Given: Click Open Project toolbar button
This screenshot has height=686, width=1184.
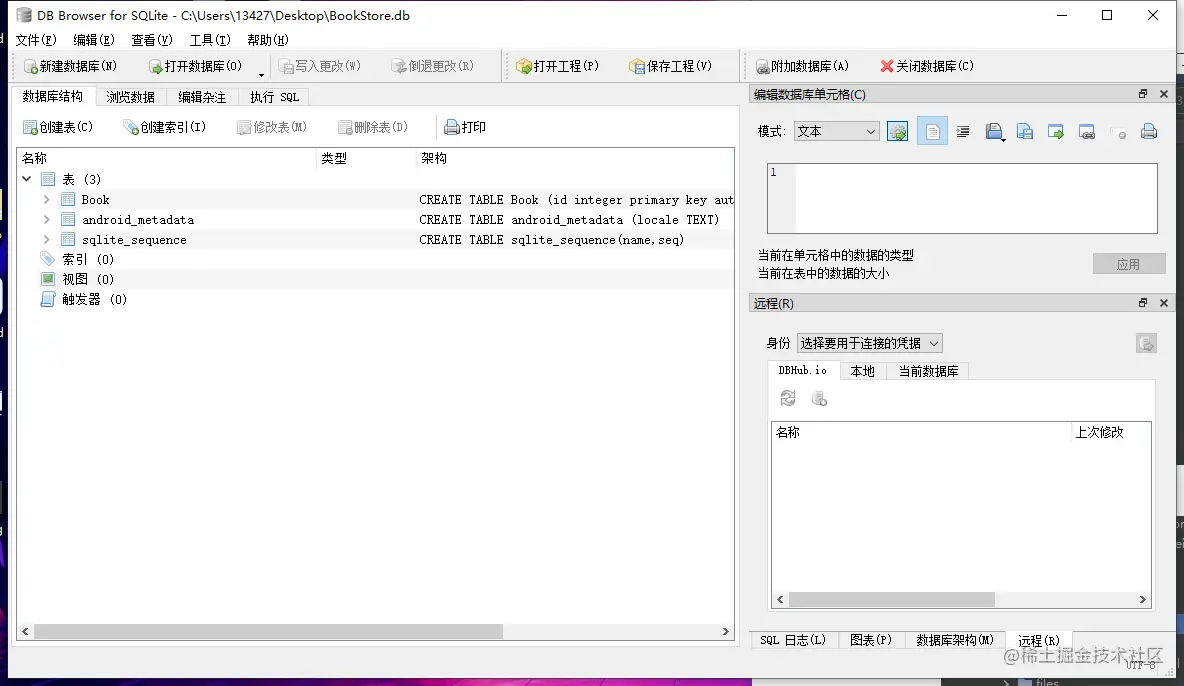Looking at the screenshot, I should [x=557, y=66].
